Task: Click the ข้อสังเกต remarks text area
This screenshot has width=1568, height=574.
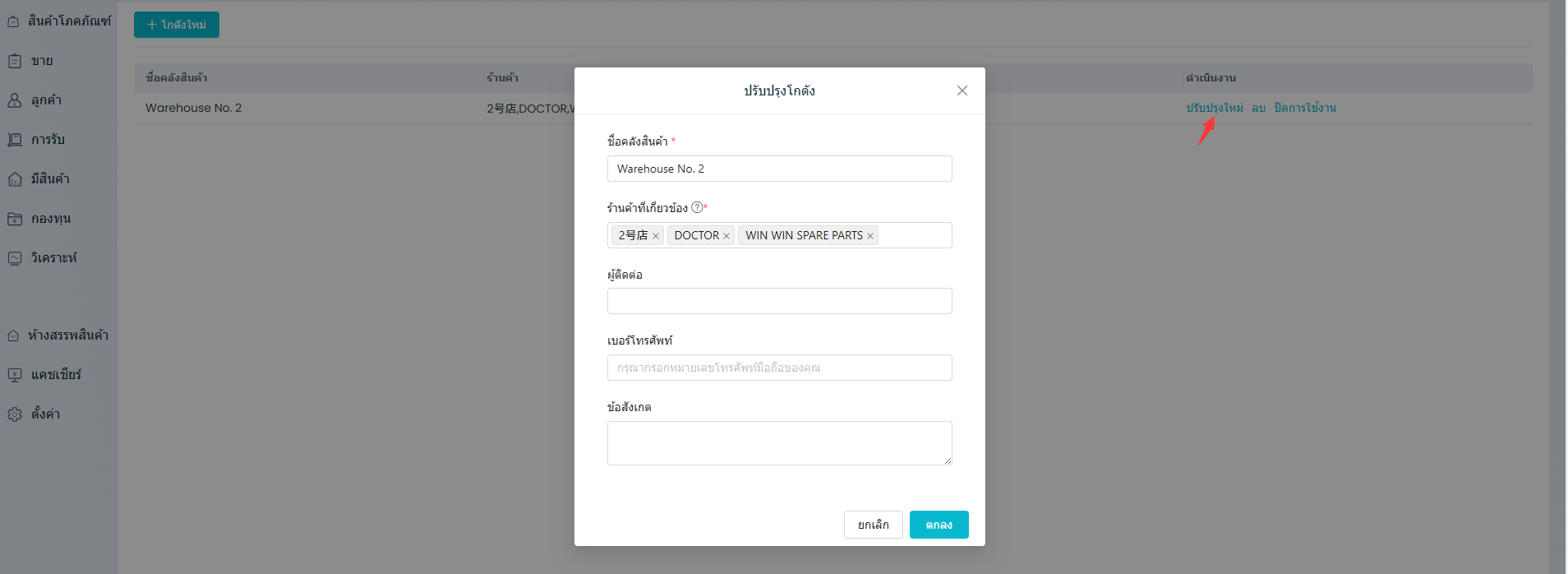Action: 779,443
